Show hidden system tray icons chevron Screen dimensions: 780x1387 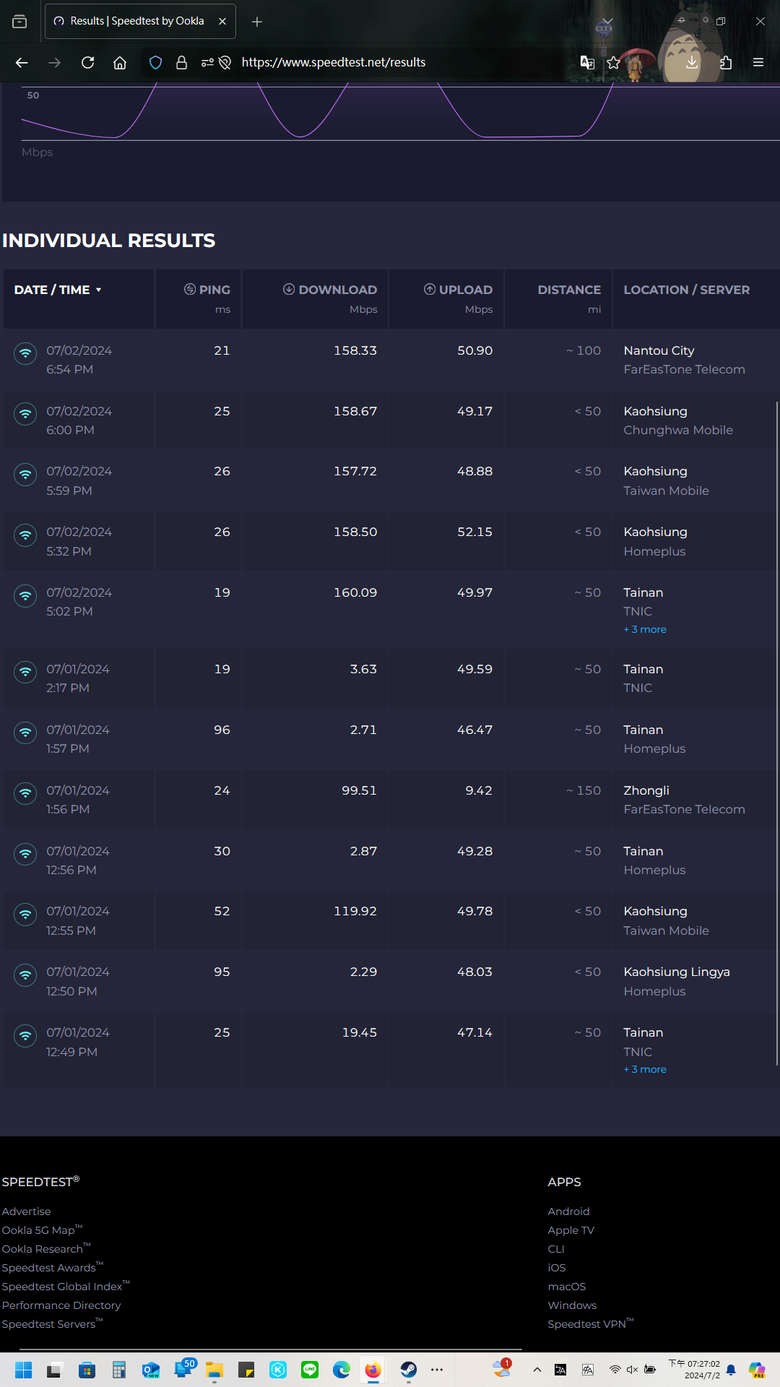click(537, 1369)
